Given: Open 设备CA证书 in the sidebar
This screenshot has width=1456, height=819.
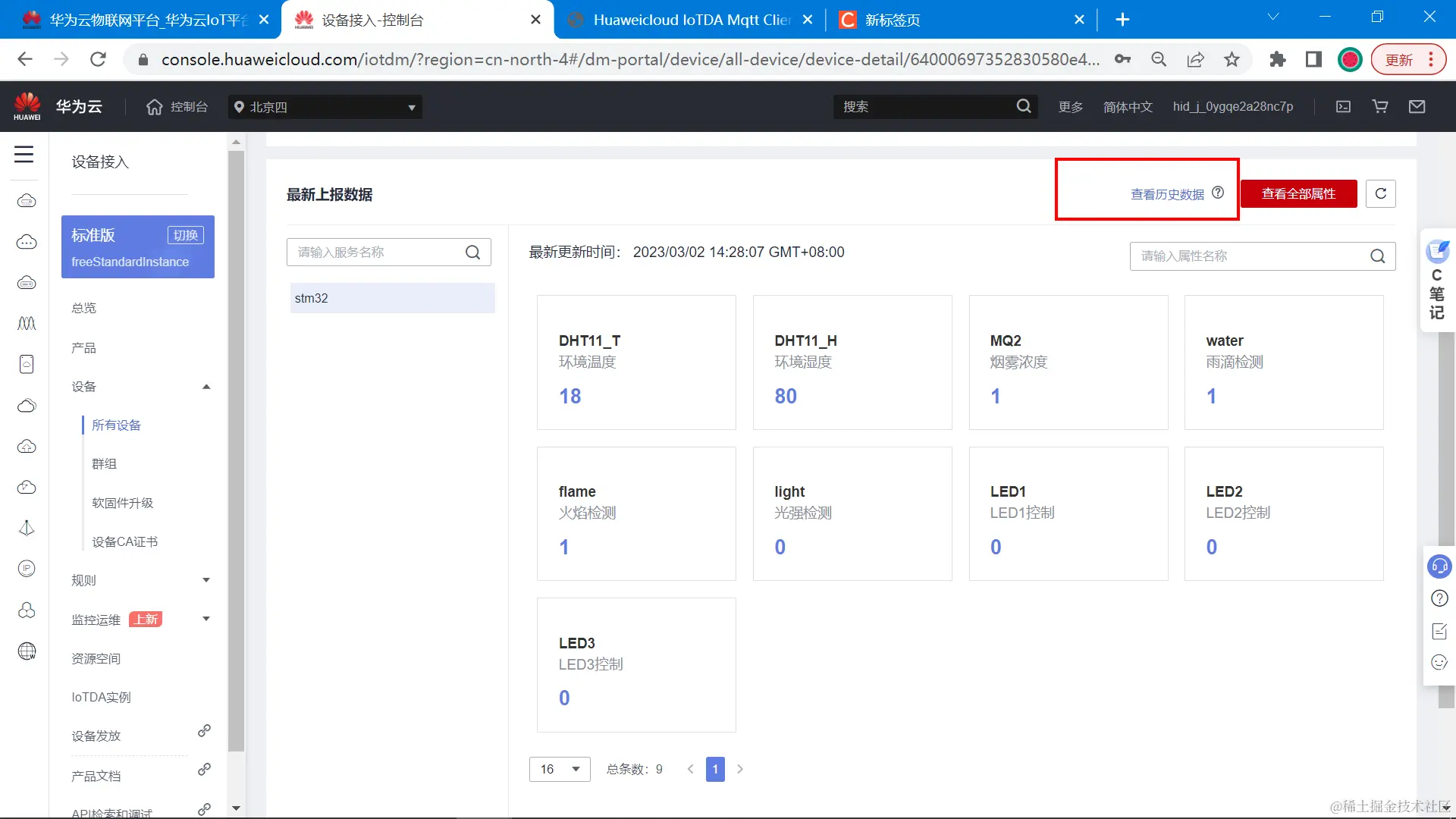Looking at the screenshot, I should (x=125, y=542).
